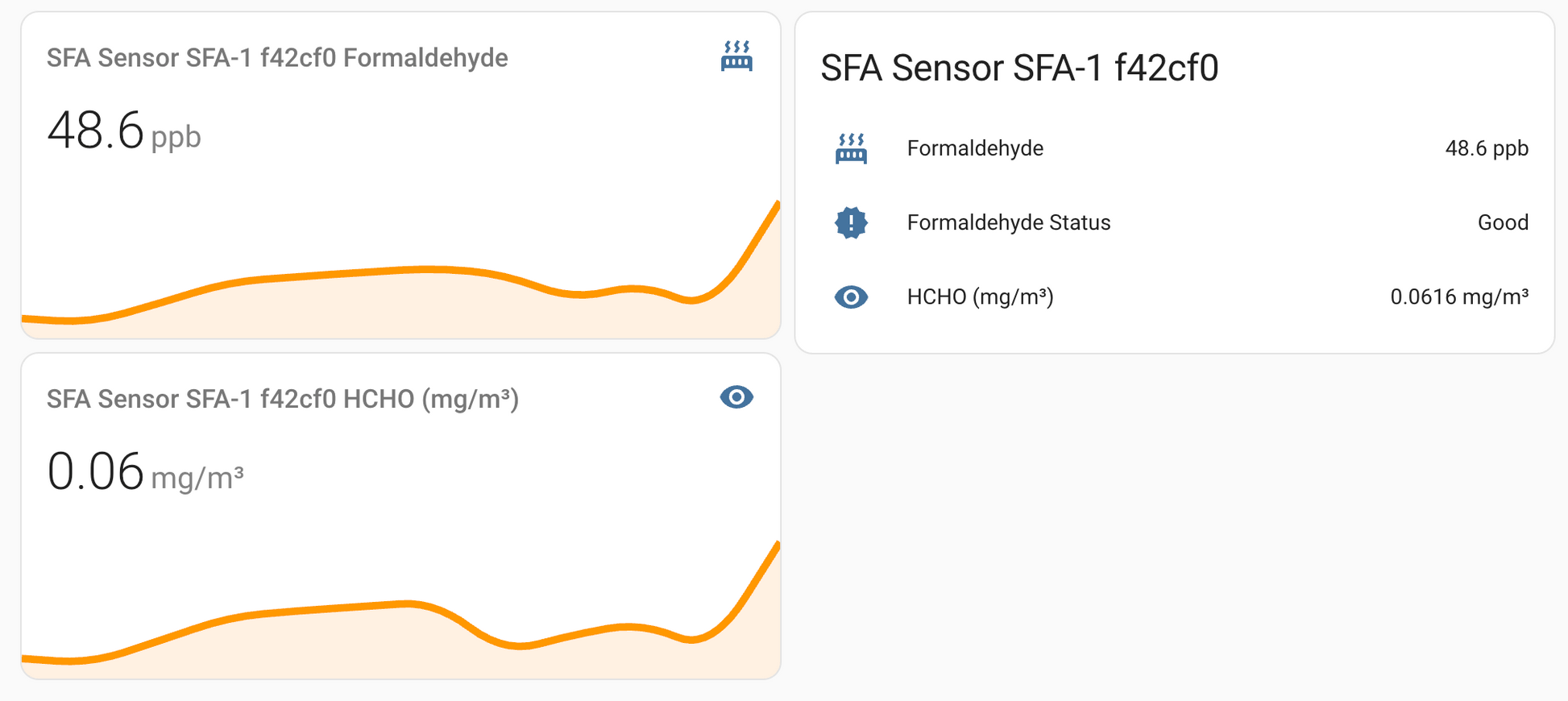Click the Good status value

(x=1503, y=222)
